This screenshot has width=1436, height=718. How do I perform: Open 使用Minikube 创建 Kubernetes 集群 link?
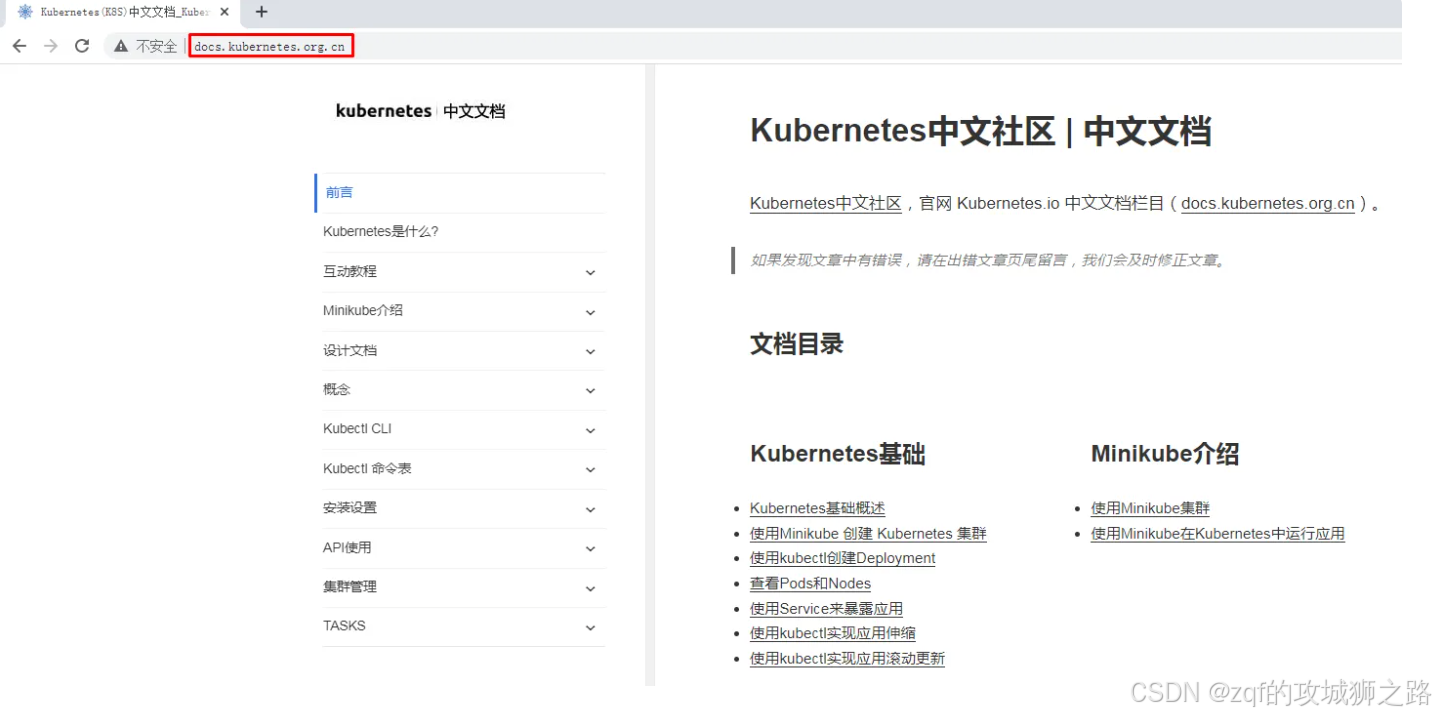click(x=868, y=533)
